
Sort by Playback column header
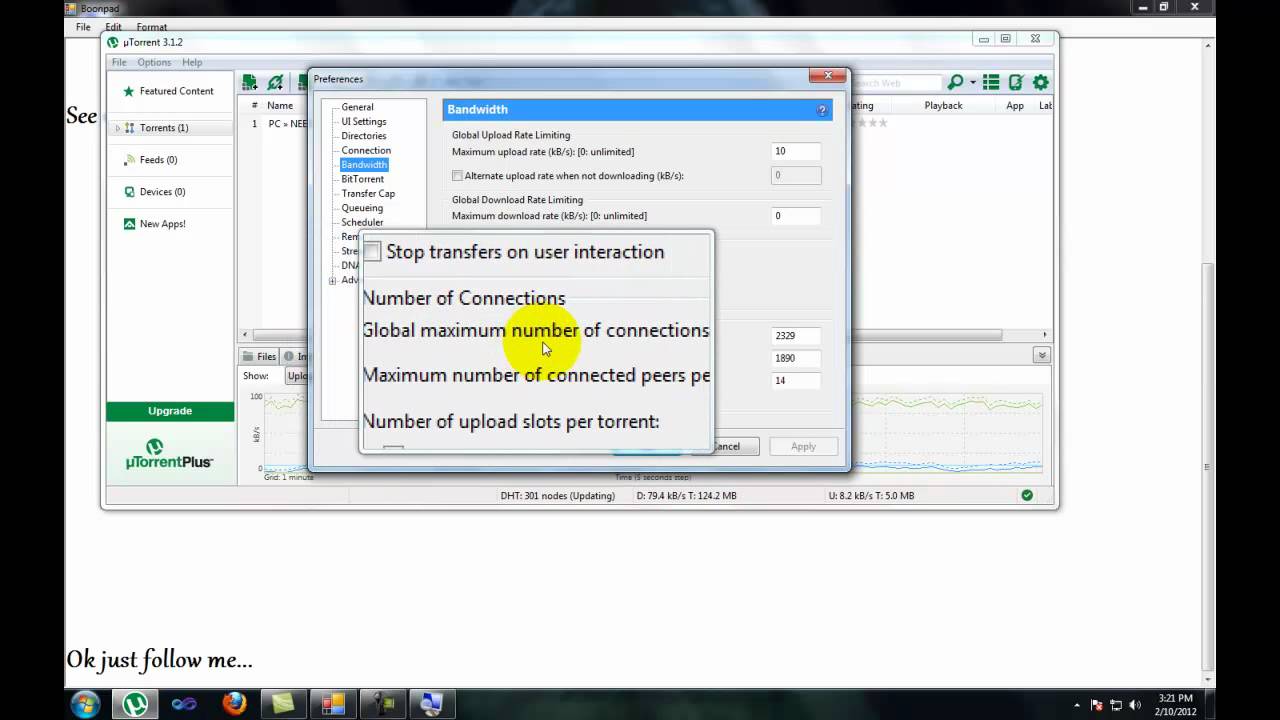pos(943,105)
